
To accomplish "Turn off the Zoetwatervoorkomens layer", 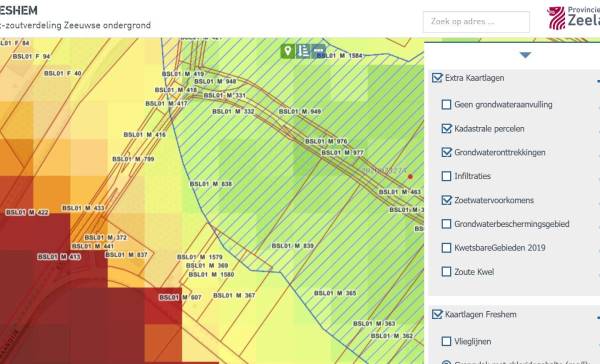I will click(x=446, y=200).
